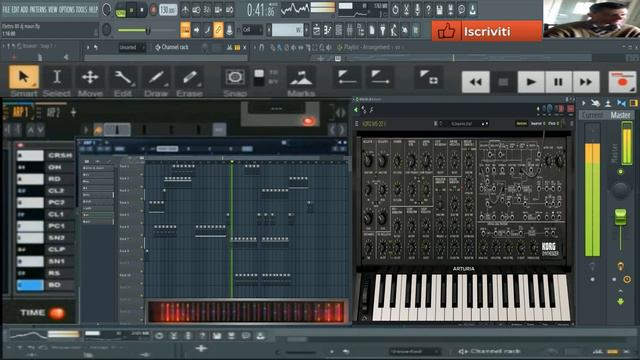Click the clock icon left of the microphone
640x360 pixels.
coord(395,10)
